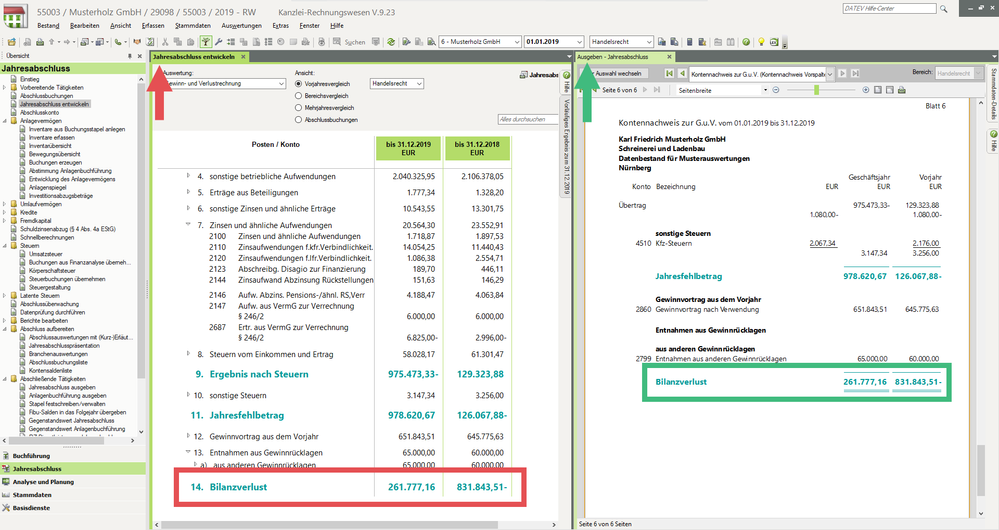This screenshot has height=530, width=999.
Task: Open the Kontennachweis zur G.u.V. report dropdown
Action: coord(830,73)
